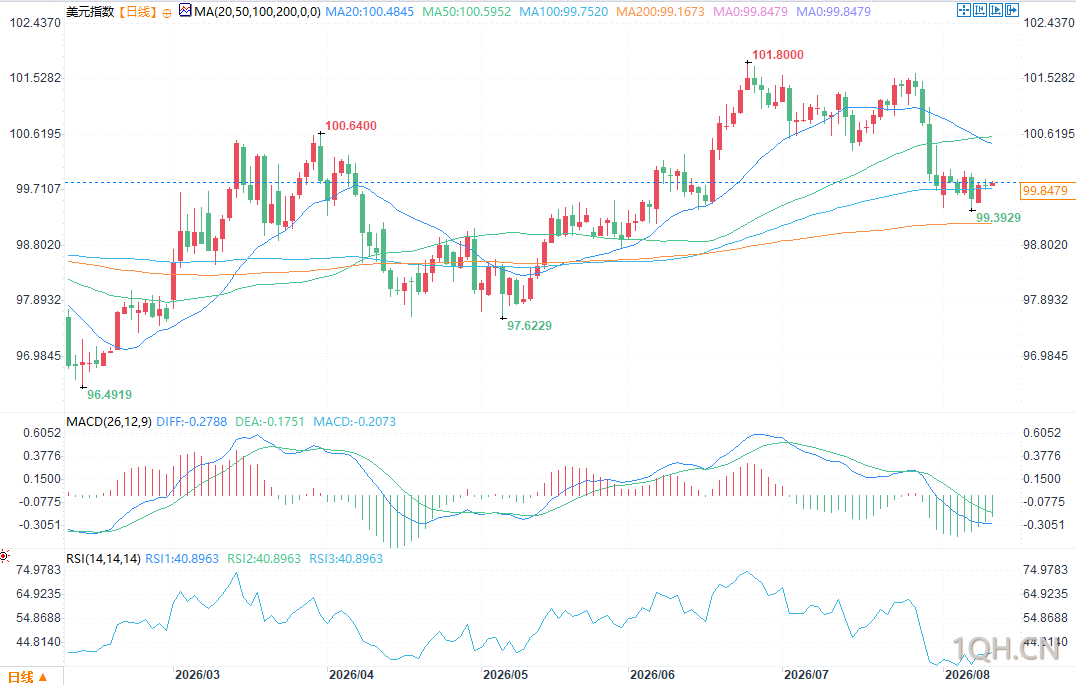
Task: Click the 2026/06 date marker on timeline
Action: point(652,675)
